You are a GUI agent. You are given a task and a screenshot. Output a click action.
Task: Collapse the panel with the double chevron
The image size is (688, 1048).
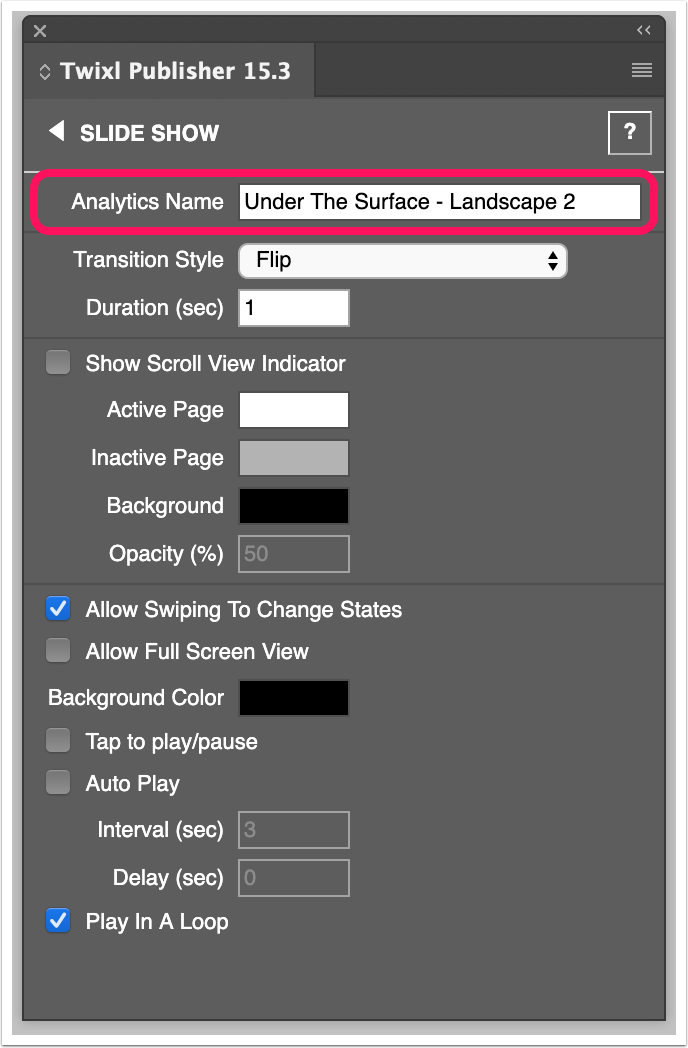(x=644, y=30)
